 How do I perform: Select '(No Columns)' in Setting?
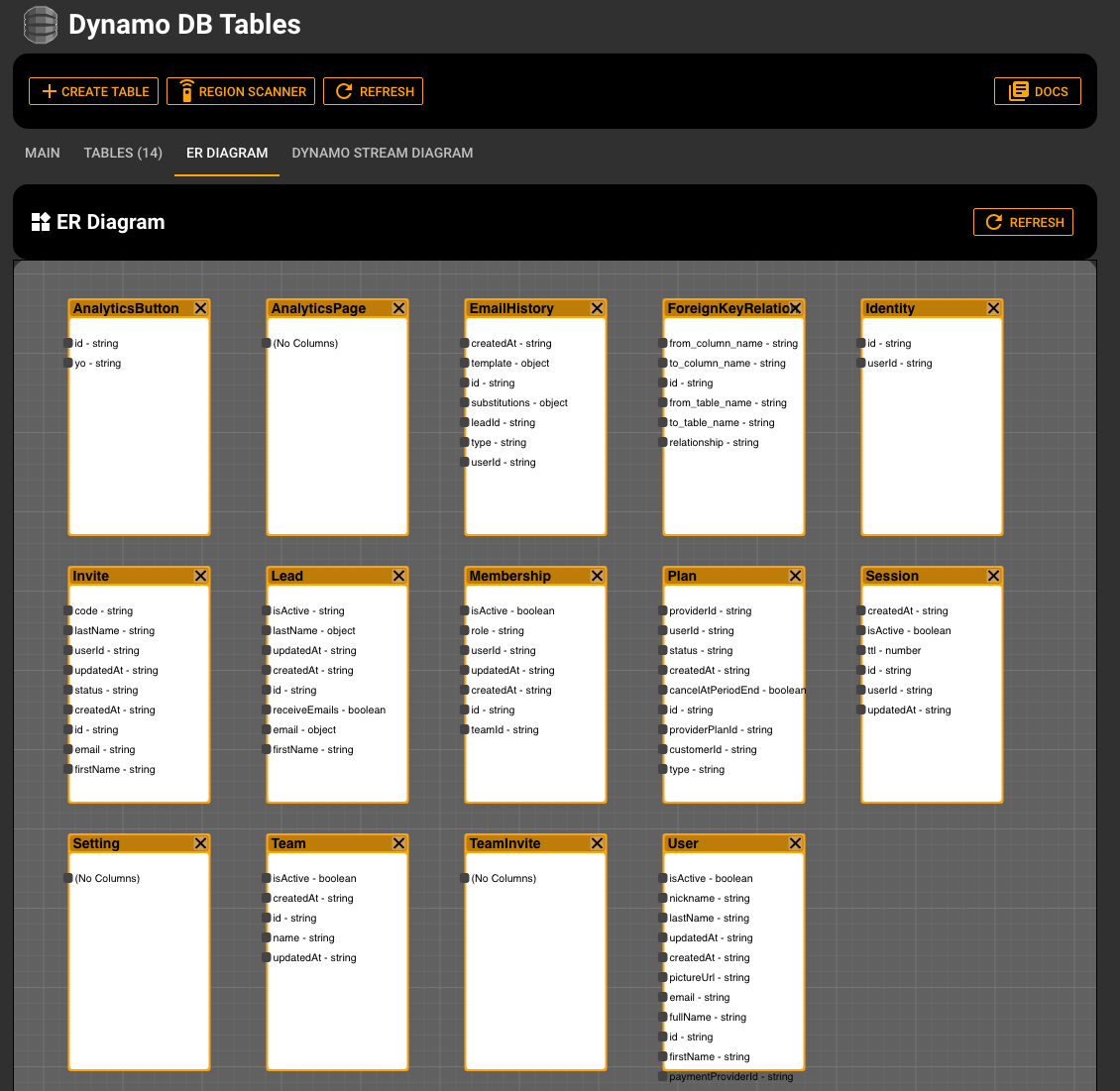[107, 879]
